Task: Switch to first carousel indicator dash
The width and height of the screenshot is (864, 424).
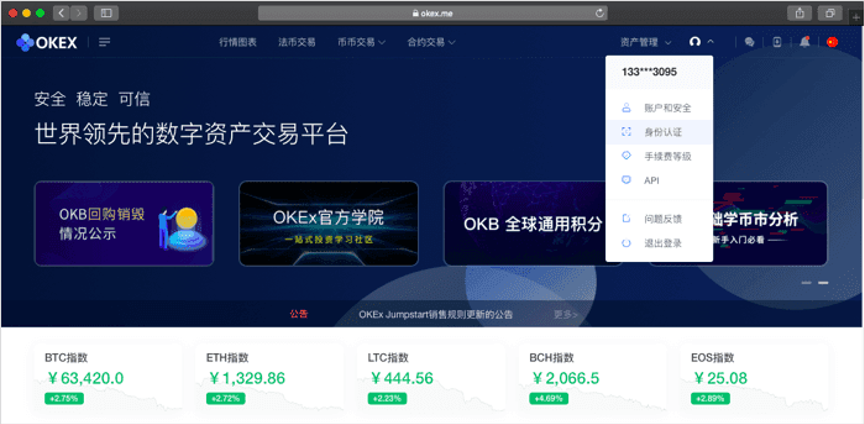Action: 806,283
